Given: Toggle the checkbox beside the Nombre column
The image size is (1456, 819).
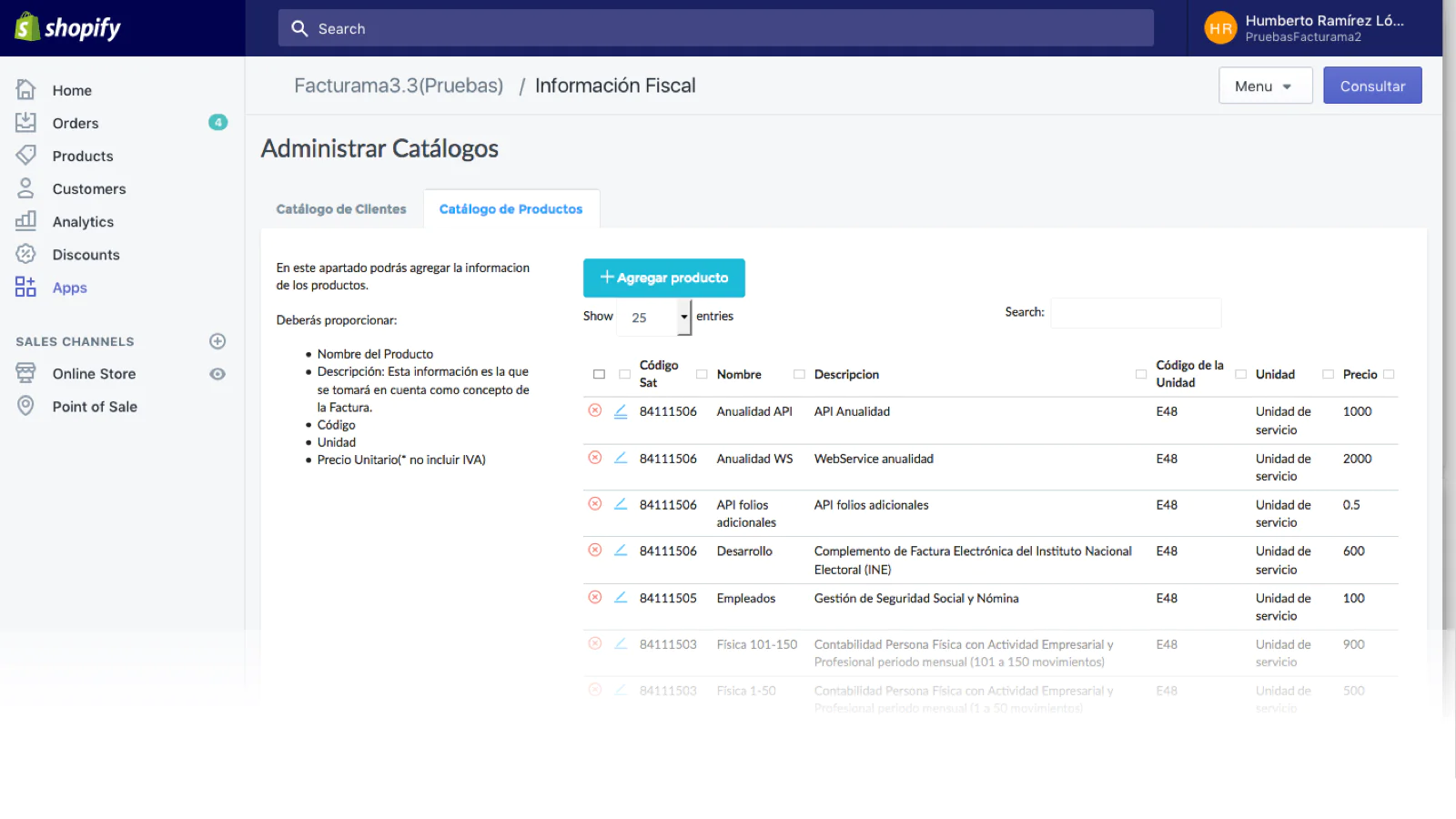Looking at the screenshot, I should [702, 374].
